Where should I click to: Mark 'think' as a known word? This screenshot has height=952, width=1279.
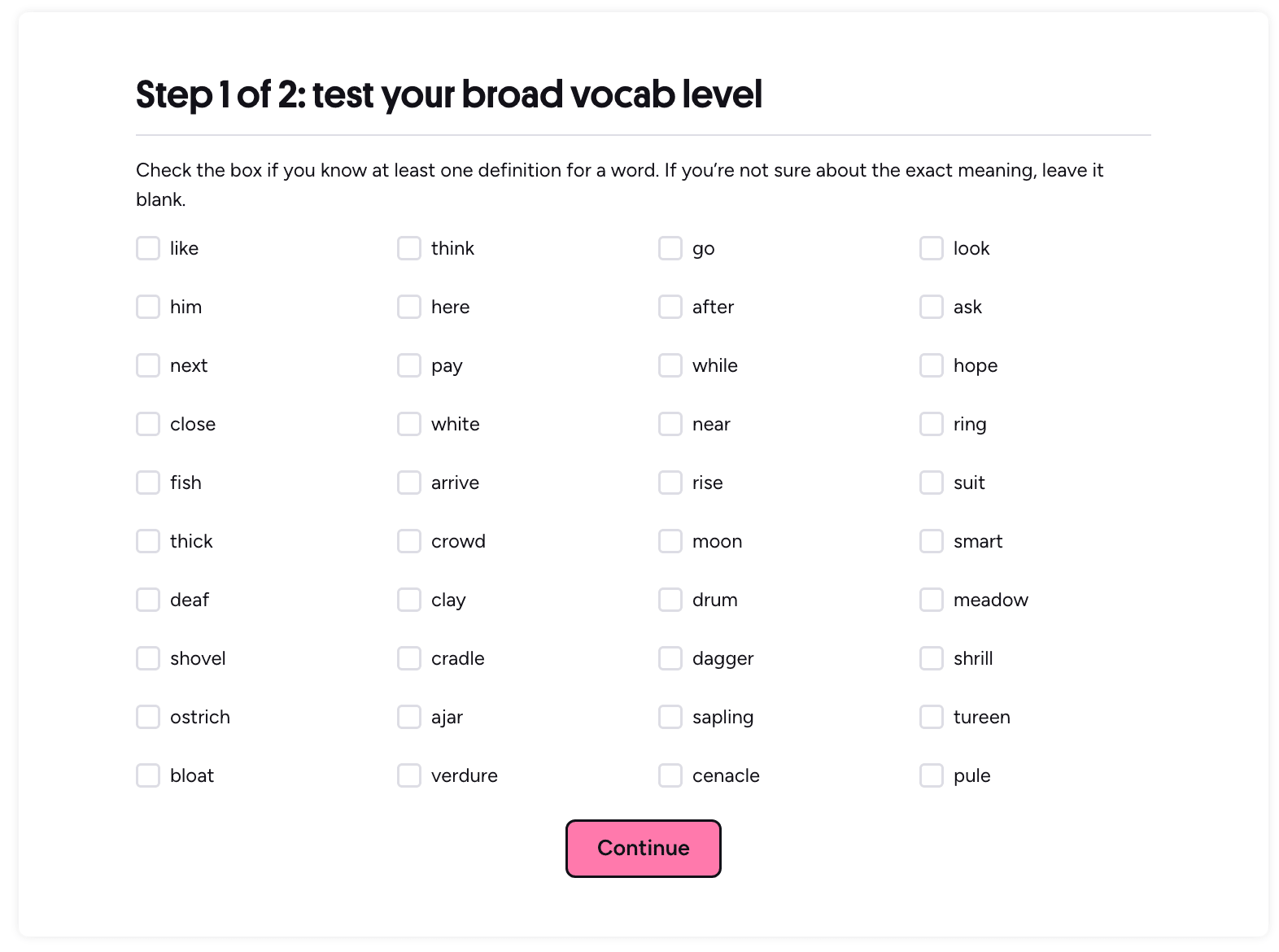(408, 247)
